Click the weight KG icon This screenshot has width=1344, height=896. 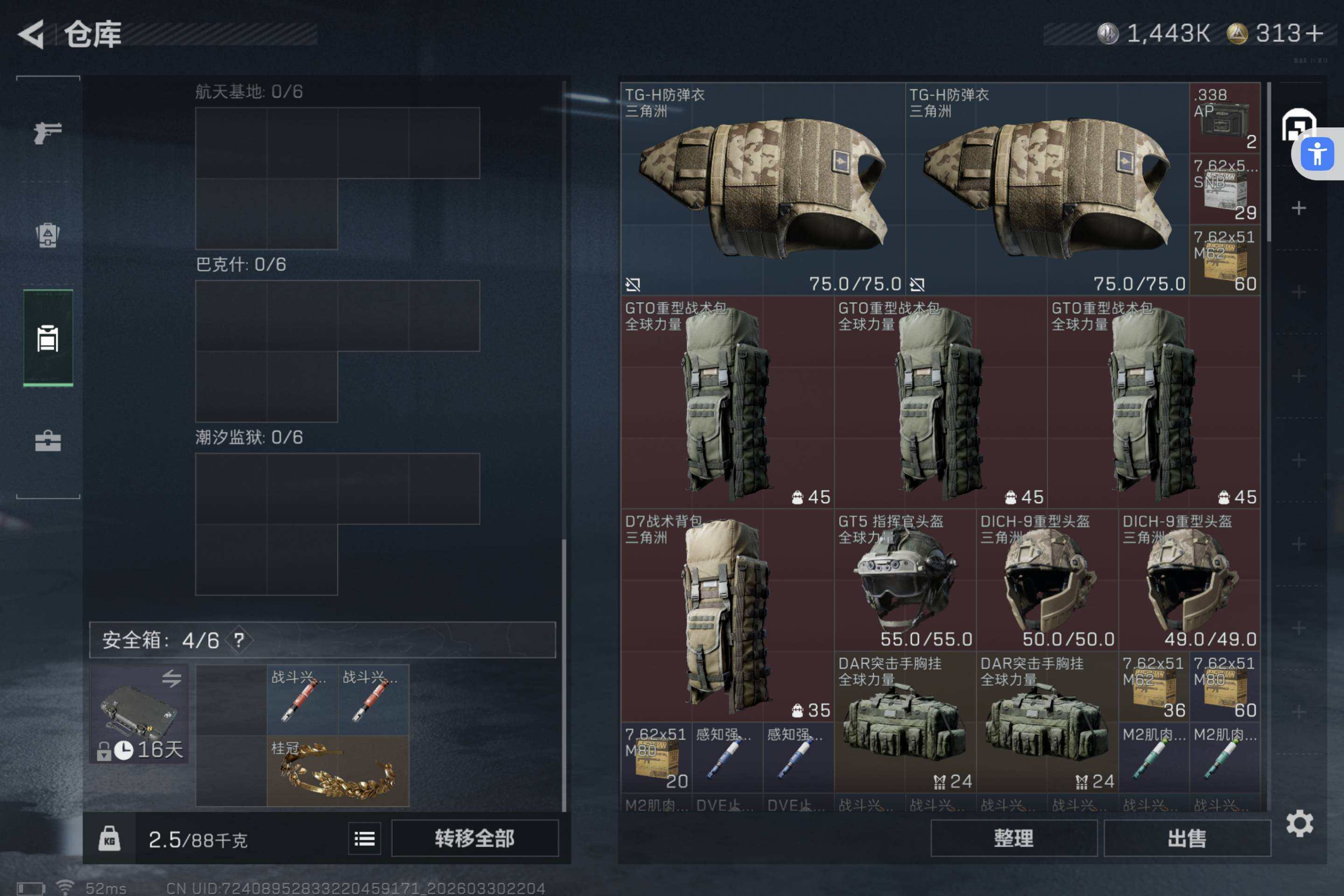click(109, 839)
